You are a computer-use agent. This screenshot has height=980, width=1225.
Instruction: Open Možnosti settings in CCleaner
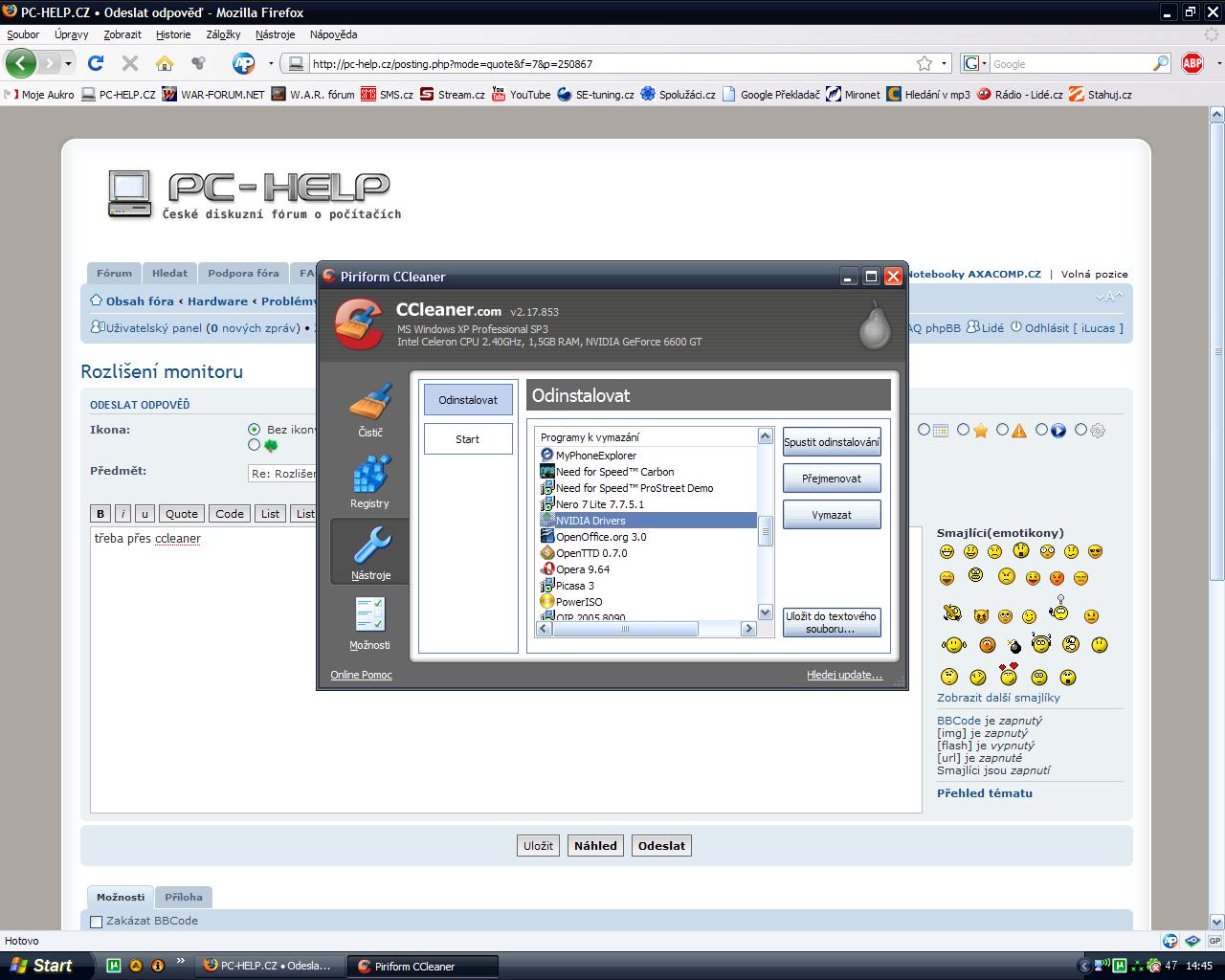(369, 623)
